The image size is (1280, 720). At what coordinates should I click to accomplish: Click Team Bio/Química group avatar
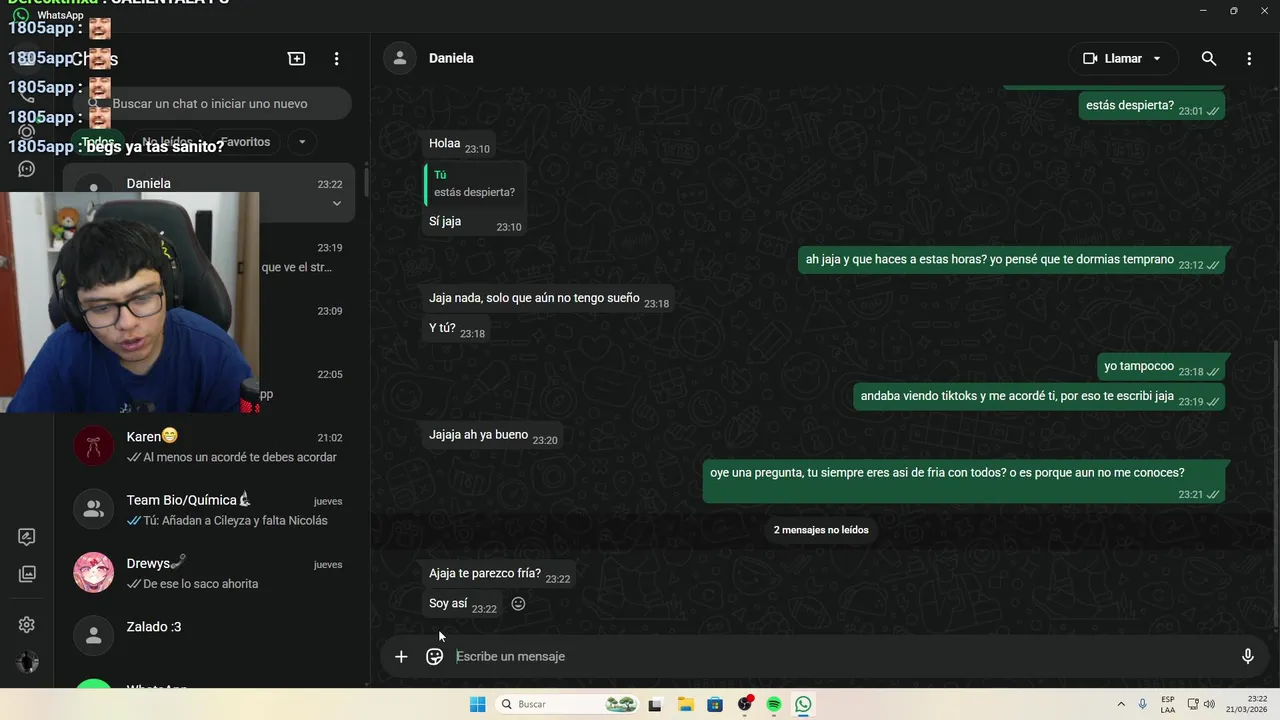tap(93, 509)
